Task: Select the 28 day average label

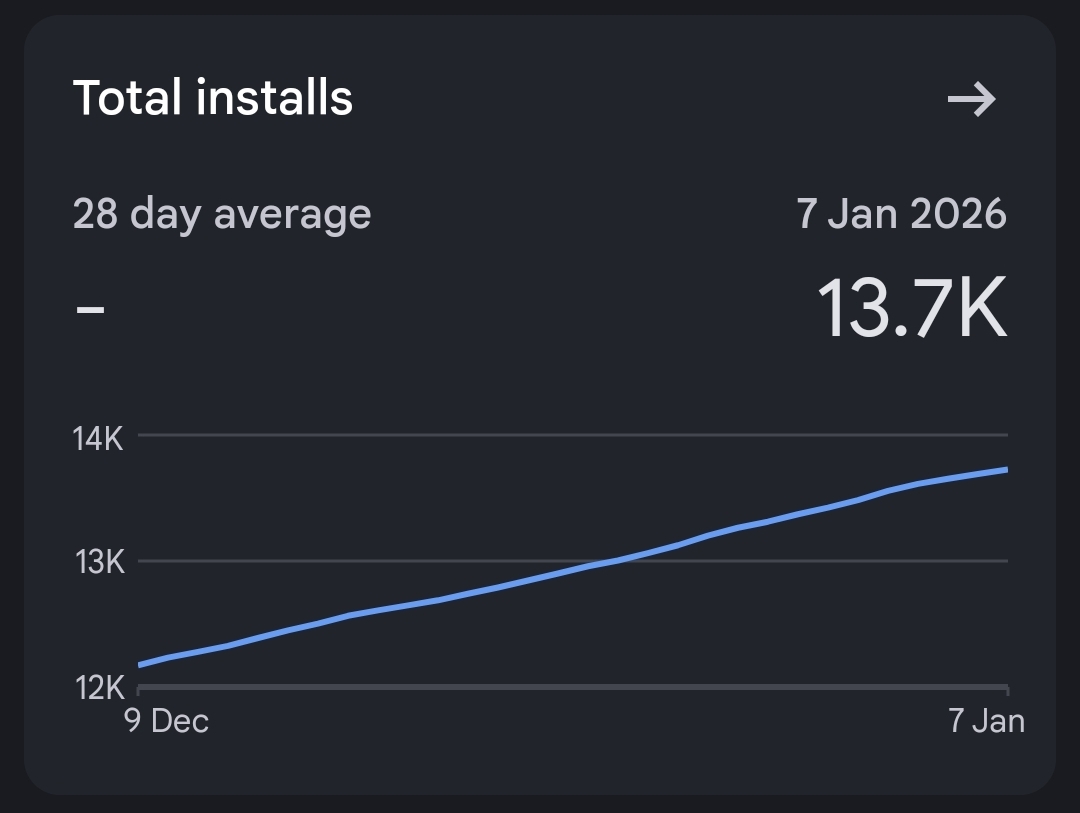Action: (222, 214)
